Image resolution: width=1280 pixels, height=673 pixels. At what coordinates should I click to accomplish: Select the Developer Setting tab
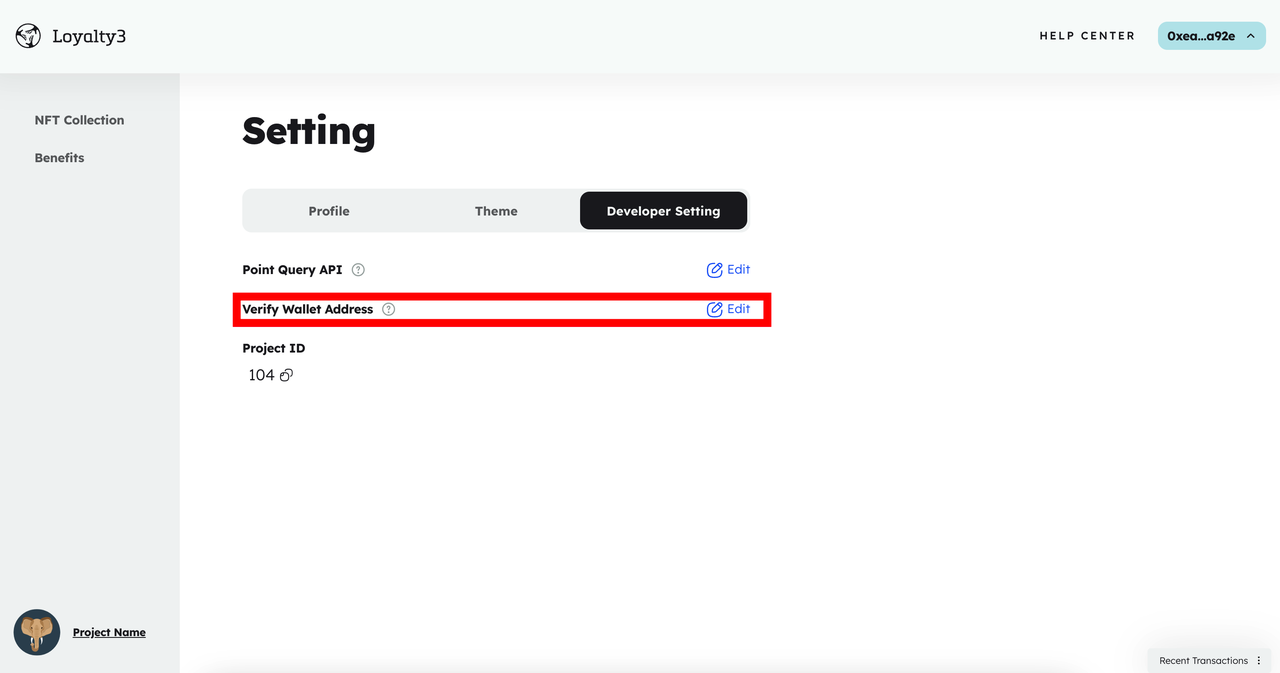click(x=663, y=211)
